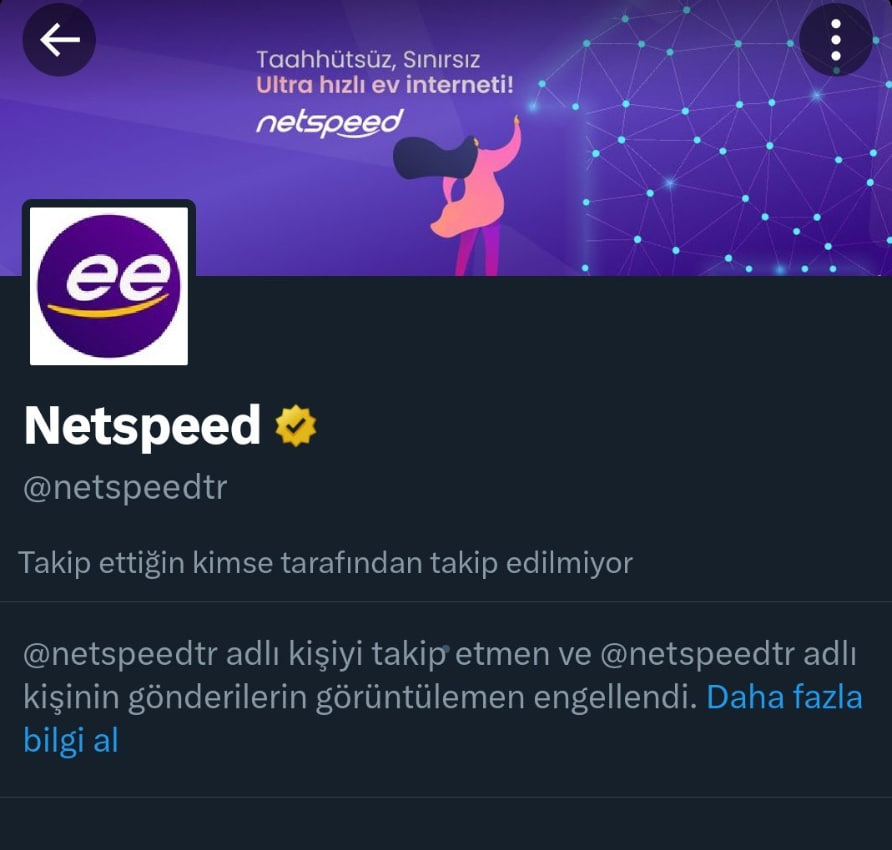Screen dimensions: 892x850
Task: Tap 'Taahhütsüz, Sınırsız' banner headline
Action: 368,60
